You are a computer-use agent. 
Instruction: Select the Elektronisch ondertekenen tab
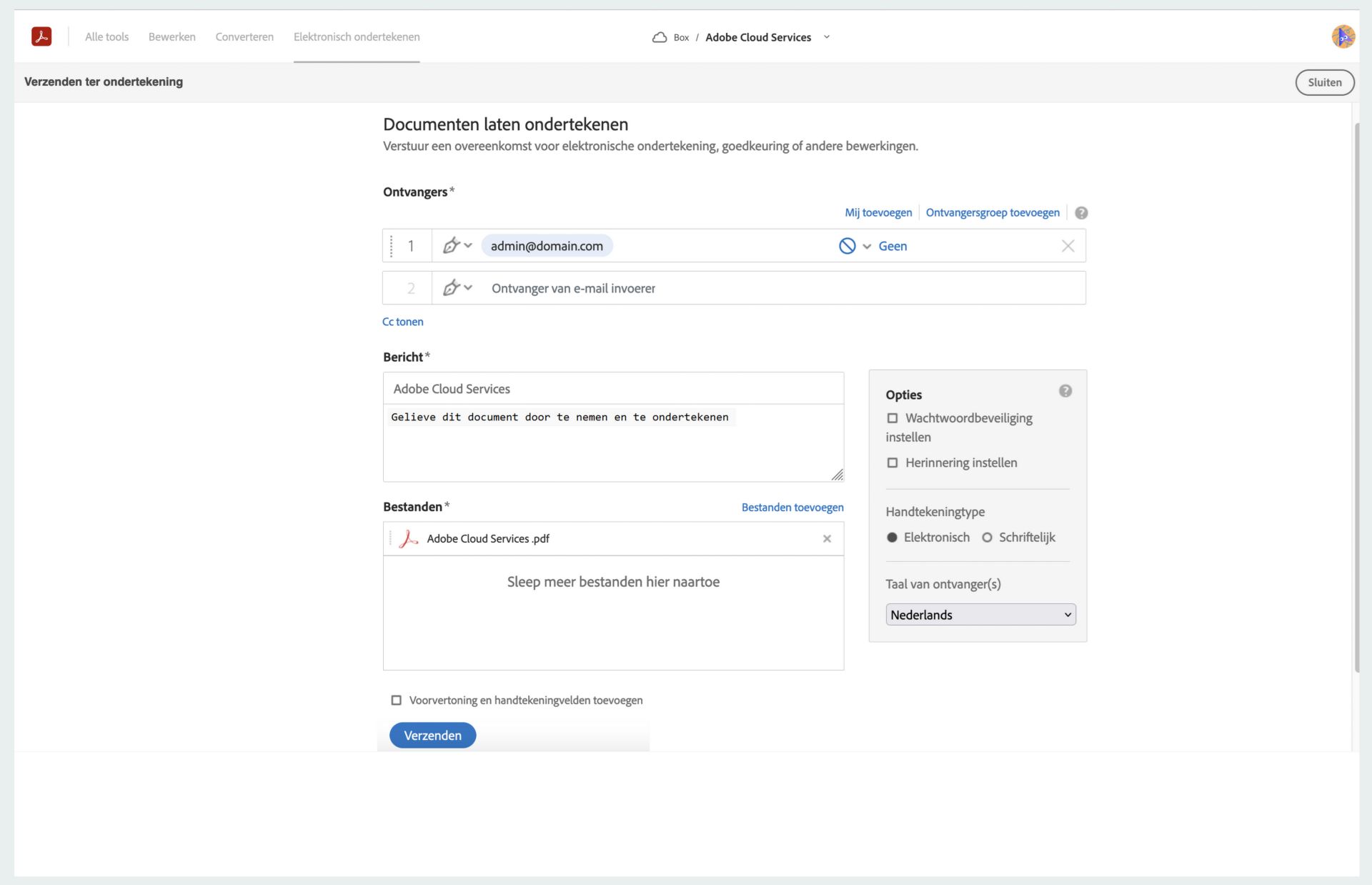coord(357,37)
